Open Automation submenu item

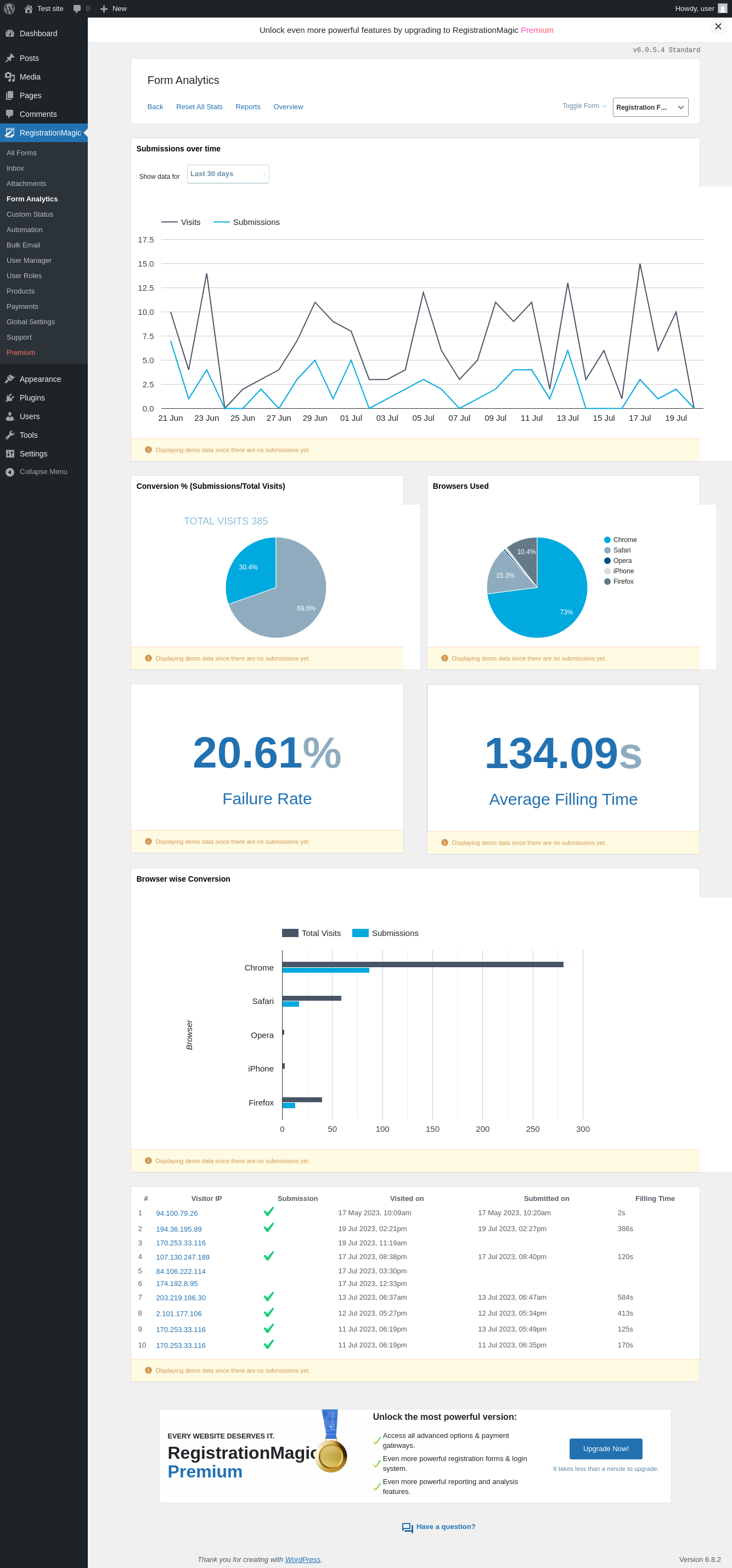pyautogui.click(x=24, y=230)
